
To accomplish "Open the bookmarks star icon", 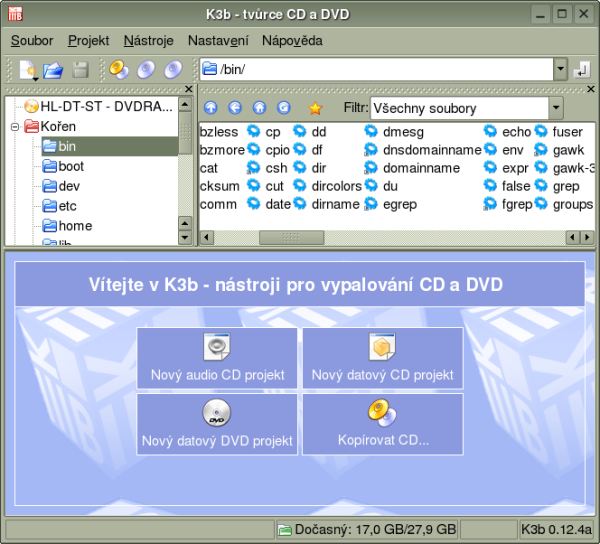I will [315, 108].
